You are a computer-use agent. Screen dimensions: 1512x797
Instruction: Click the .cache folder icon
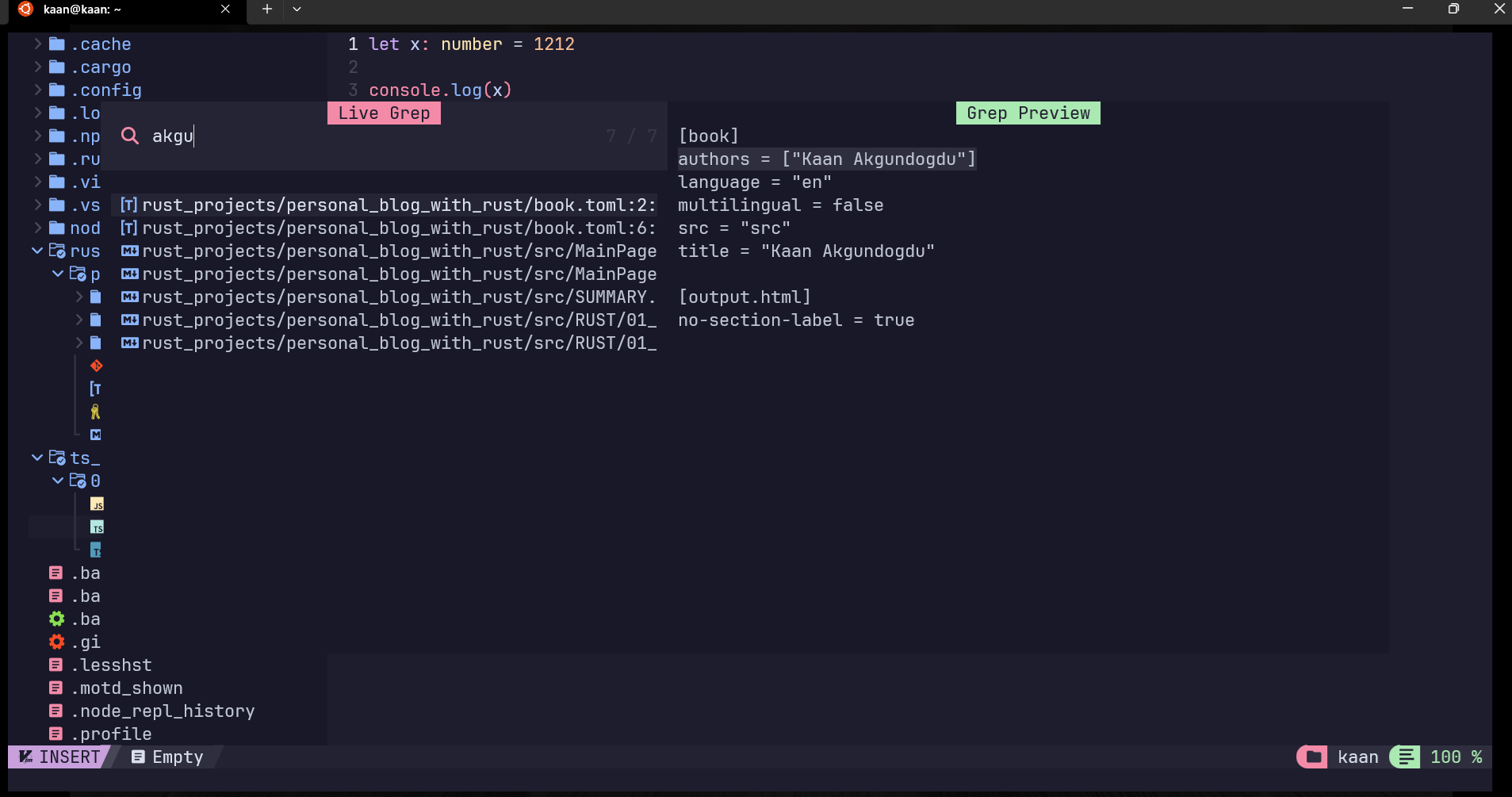pos(56,44)
